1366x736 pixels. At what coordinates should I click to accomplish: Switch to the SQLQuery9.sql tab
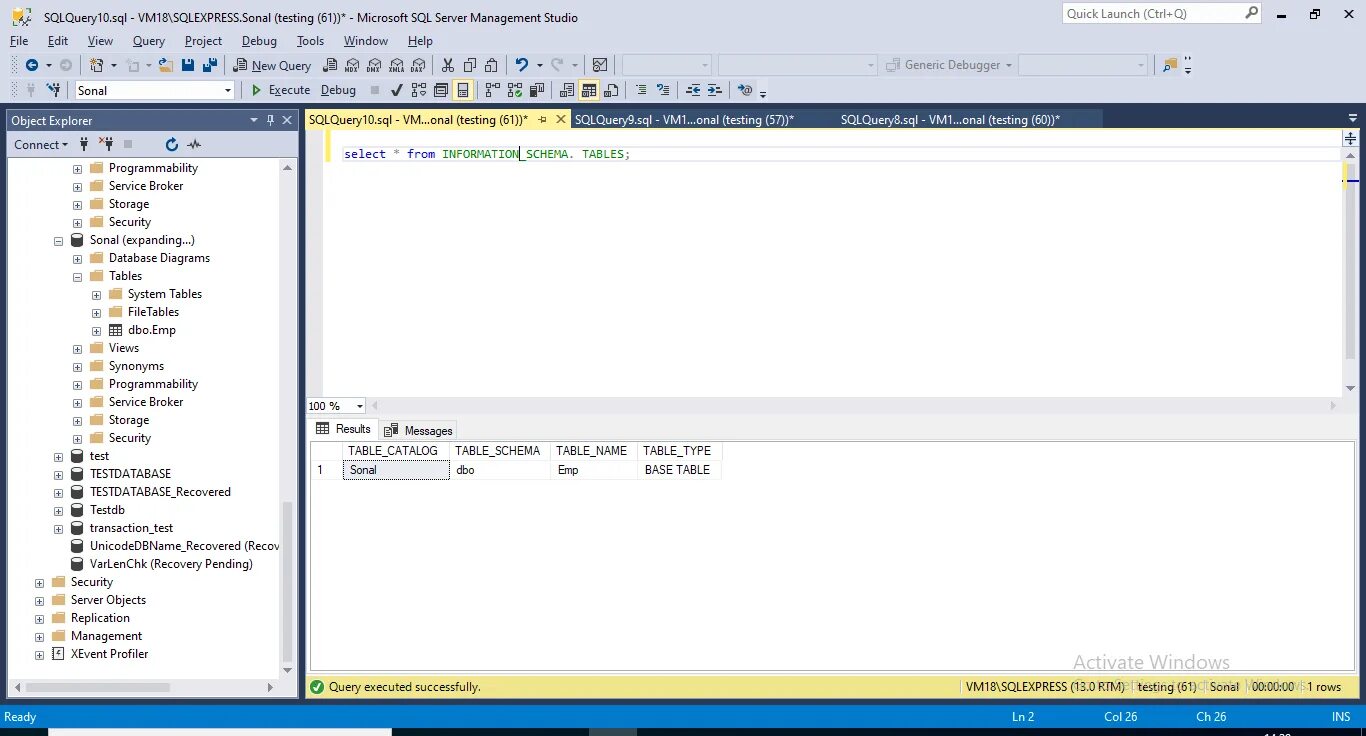point(684,120)
